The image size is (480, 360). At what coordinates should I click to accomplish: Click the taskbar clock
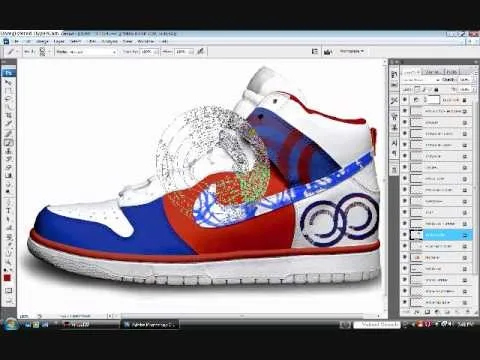click(x=466, y=323)
